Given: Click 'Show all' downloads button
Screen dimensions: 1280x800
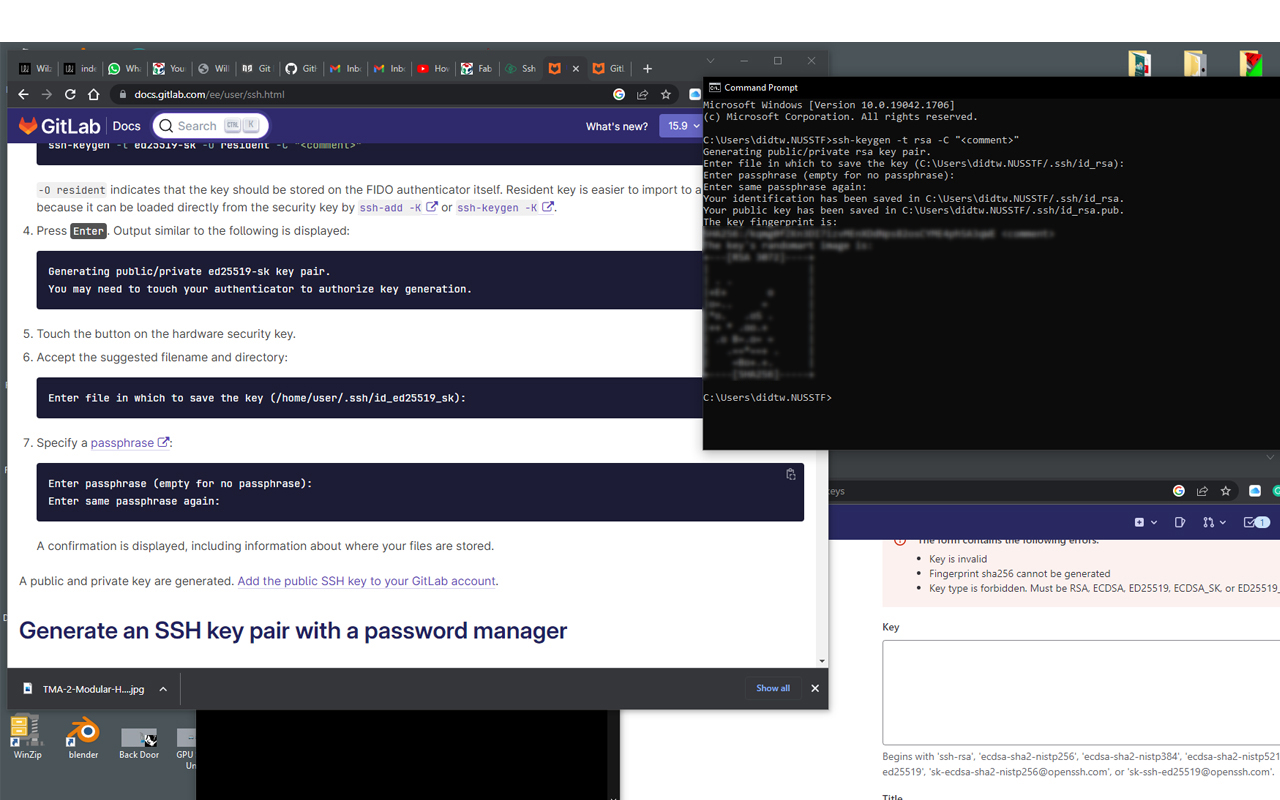Looking at the screenshot, I should click(773, 688).
